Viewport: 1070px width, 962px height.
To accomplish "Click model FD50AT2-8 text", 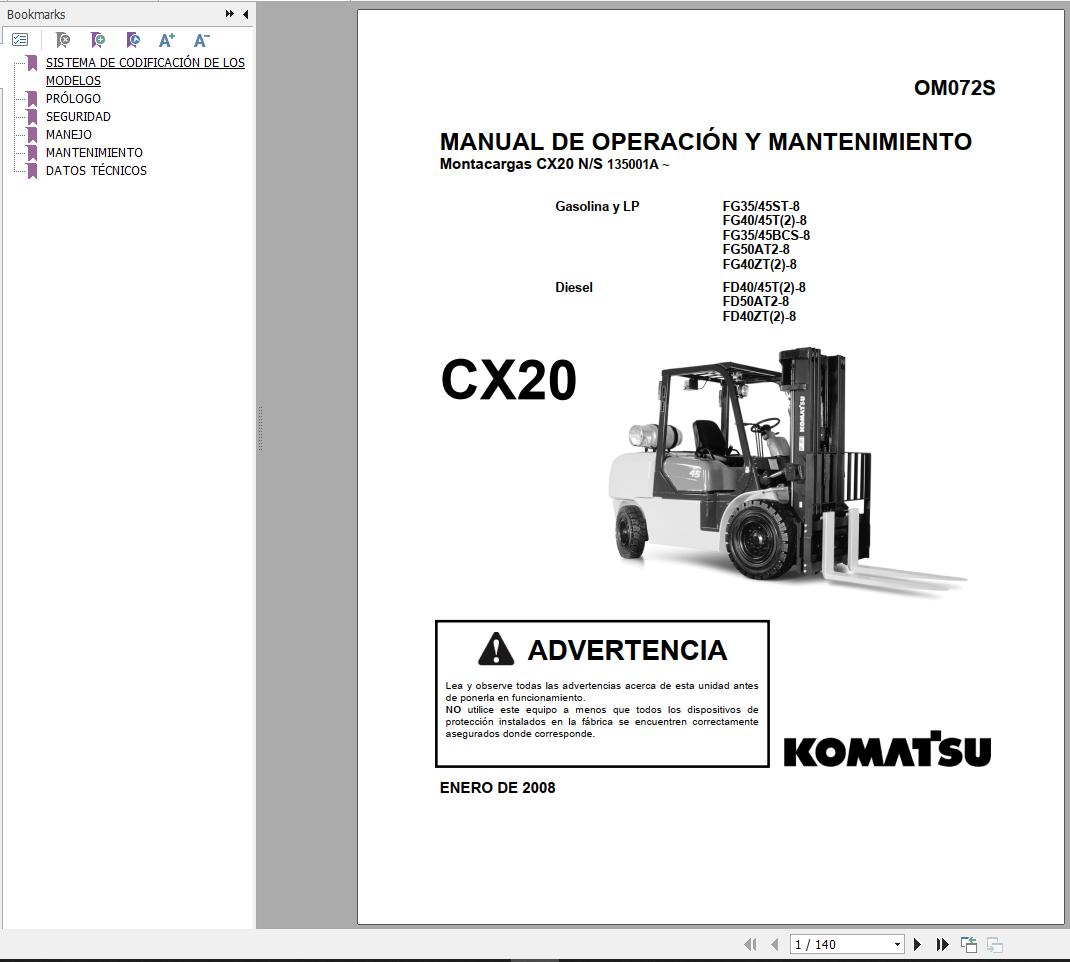I will 755,302.
